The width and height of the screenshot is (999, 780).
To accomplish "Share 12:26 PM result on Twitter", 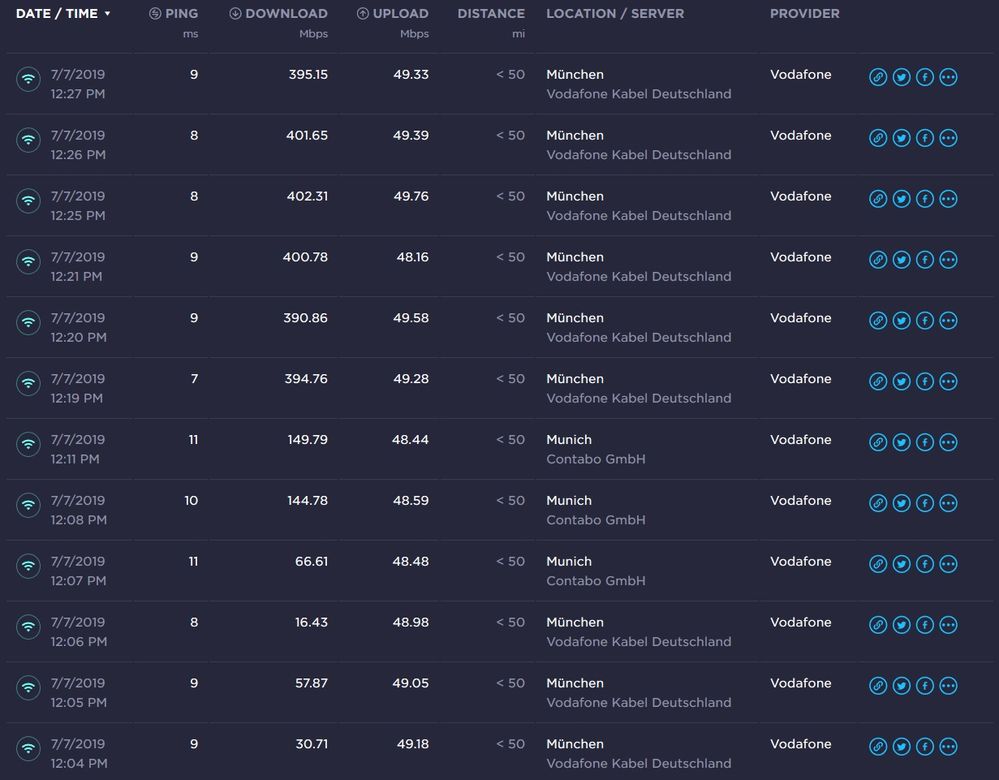I will tap(901, 138).
